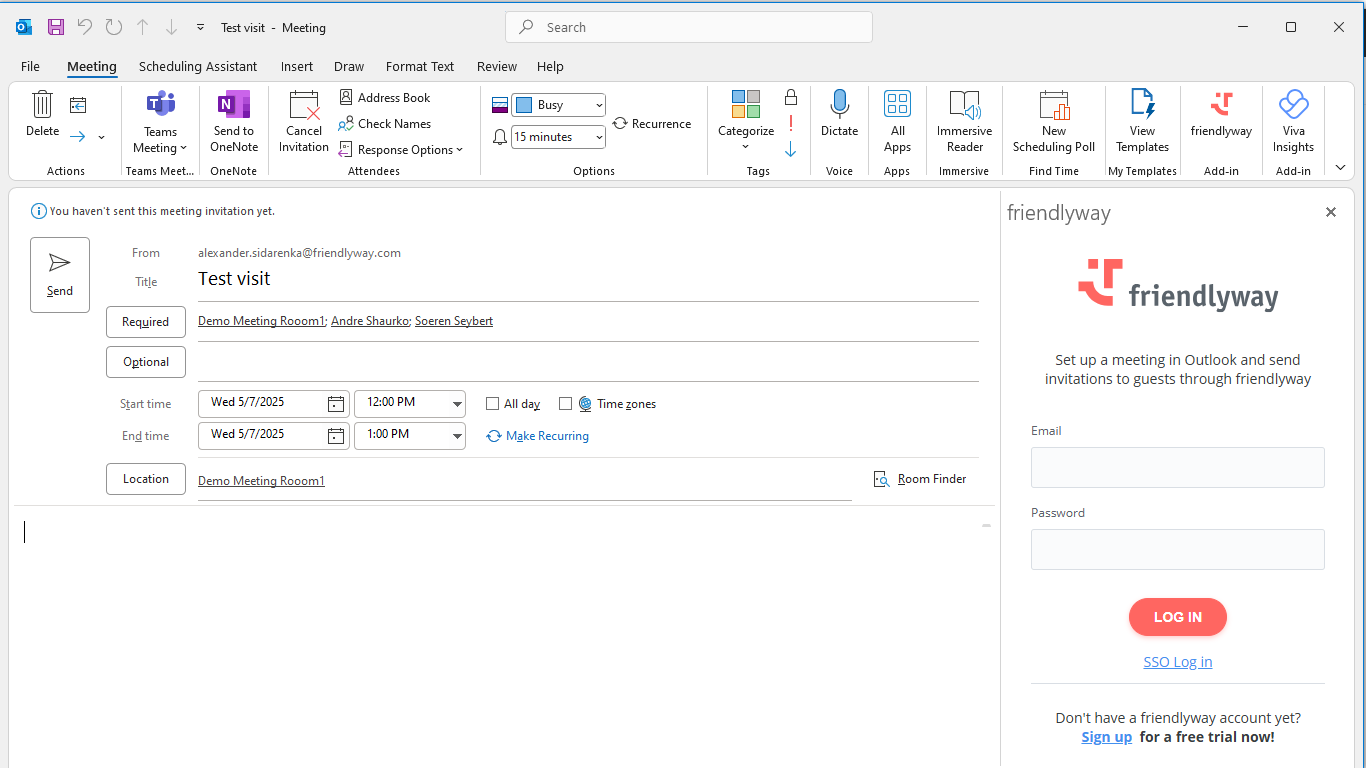Image resolution: width=1366 pixels, height=768 pixels.
Task: Click Cancel Invitation in the ribbon
Action: (x=304, y=121)
